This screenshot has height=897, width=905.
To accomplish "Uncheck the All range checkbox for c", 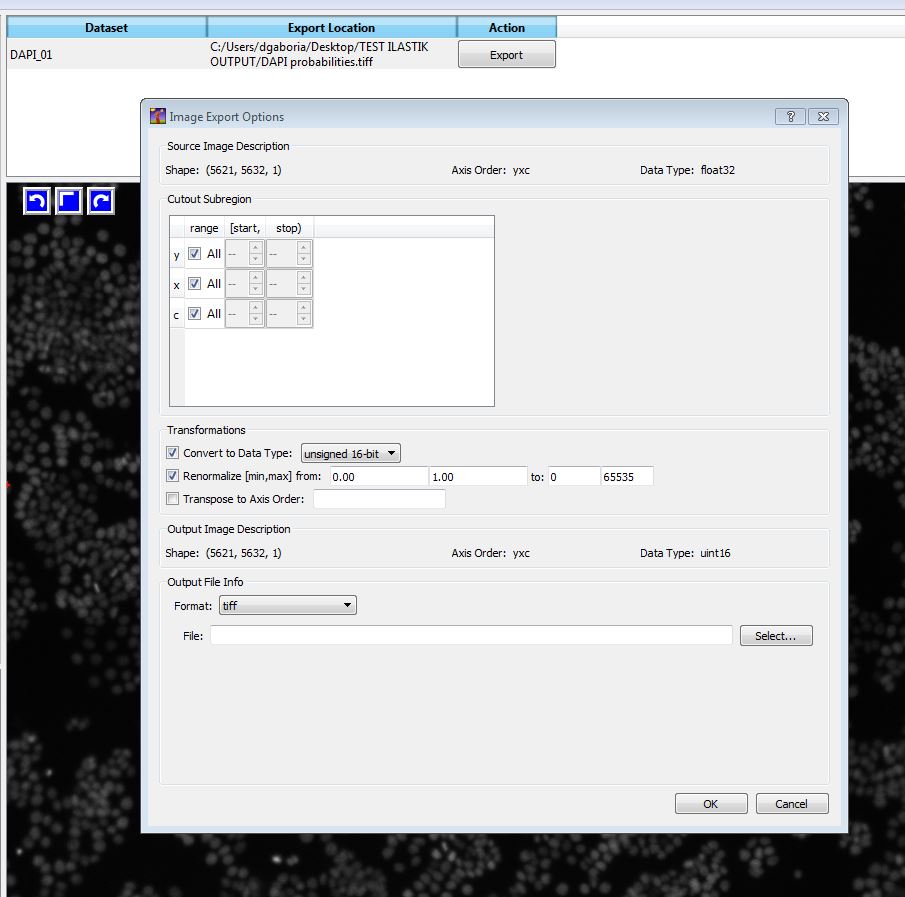I will [x=195, y=313].
